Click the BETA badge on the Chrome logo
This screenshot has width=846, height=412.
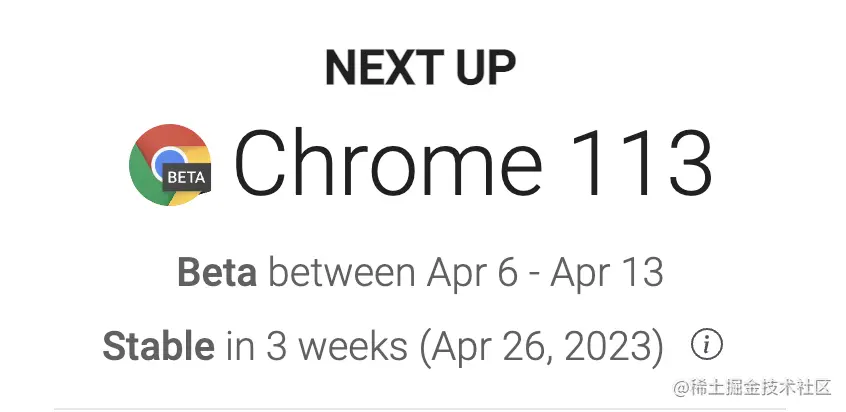pyautogui.click(x=186, y=177)
